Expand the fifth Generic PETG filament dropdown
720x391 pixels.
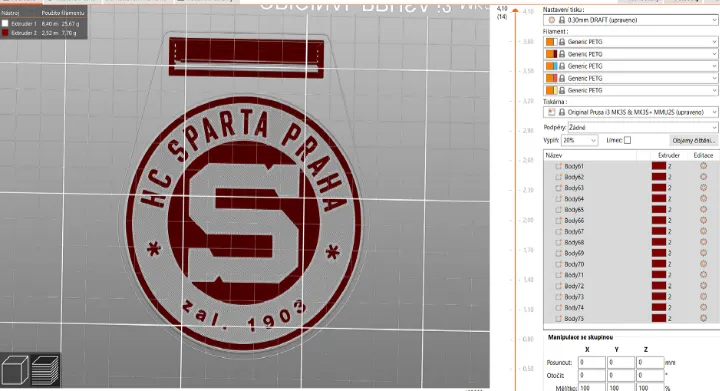[714, 90]
